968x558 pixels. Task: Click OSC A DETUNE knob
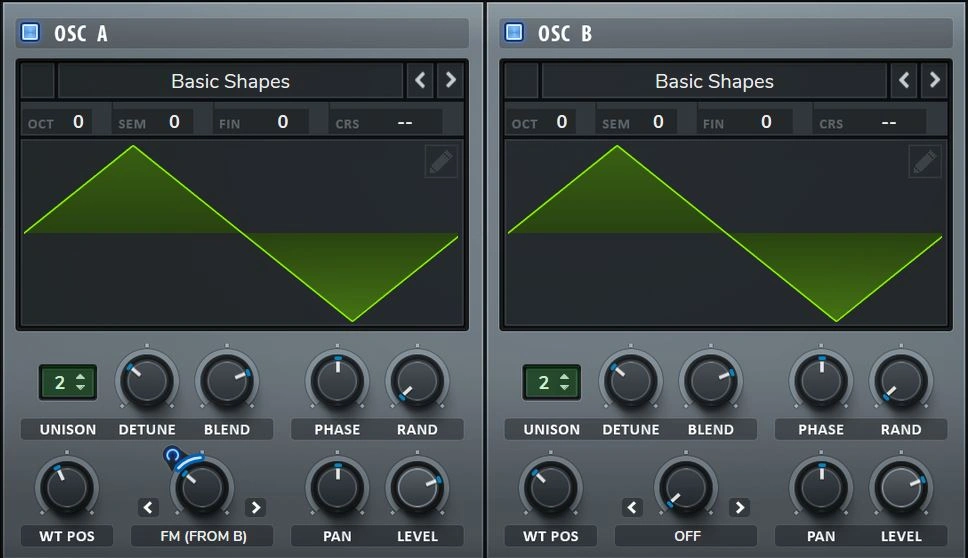[x=147, y=381]
